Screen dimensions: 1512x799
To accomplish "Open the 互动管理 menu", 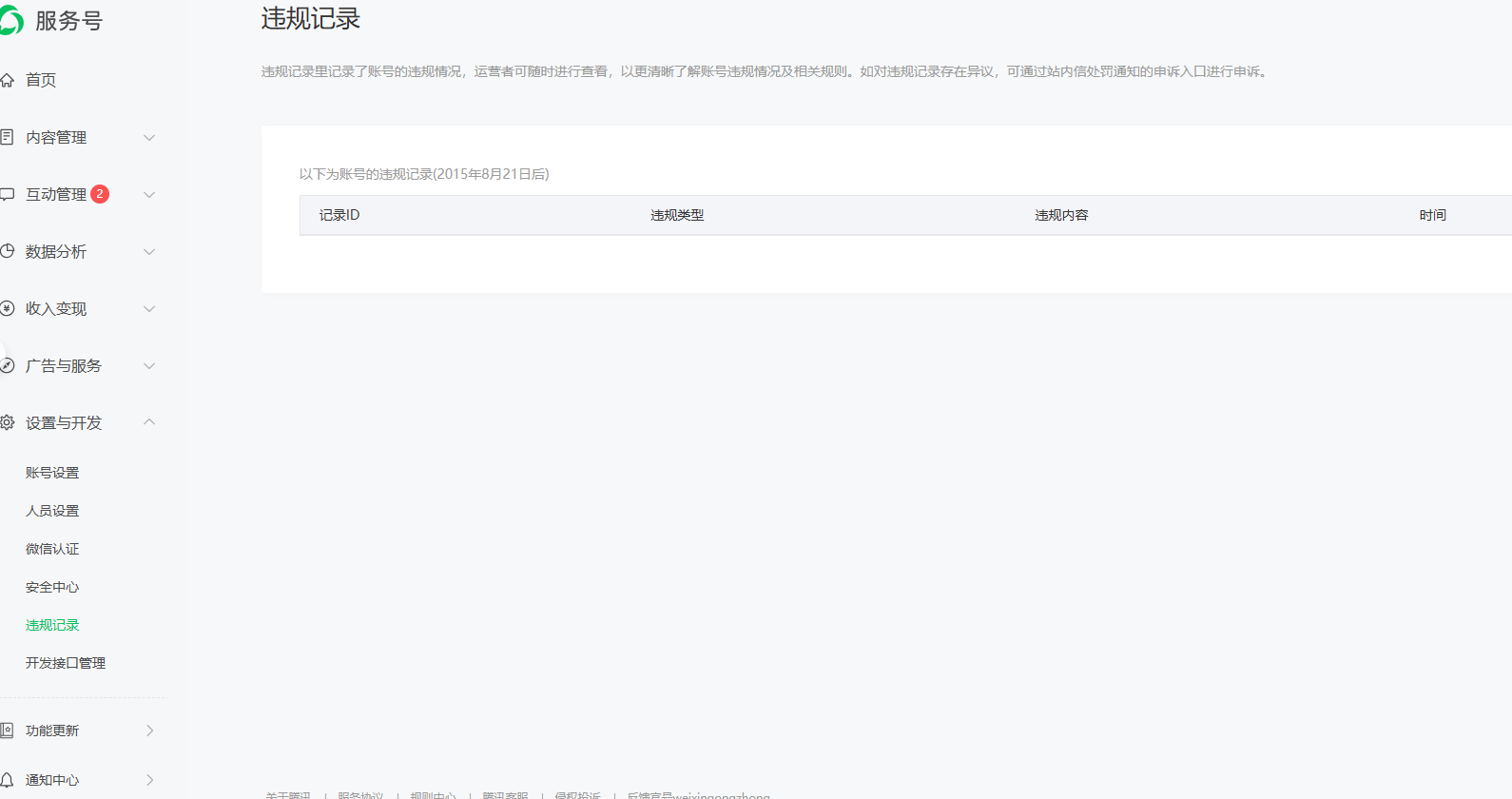I will pos(56,194).
